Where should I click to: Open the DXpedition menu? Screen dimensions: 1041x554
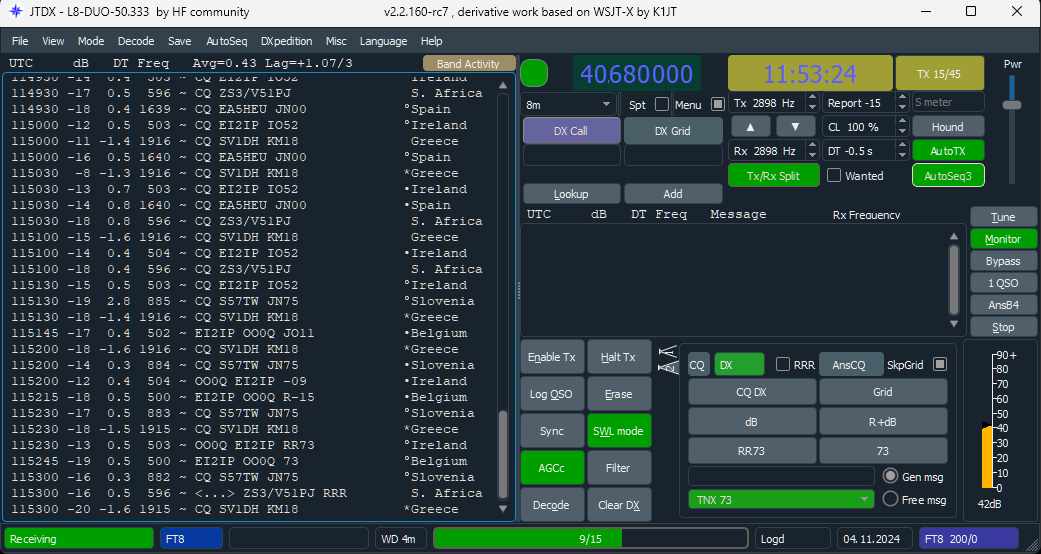tap(286, 41)
